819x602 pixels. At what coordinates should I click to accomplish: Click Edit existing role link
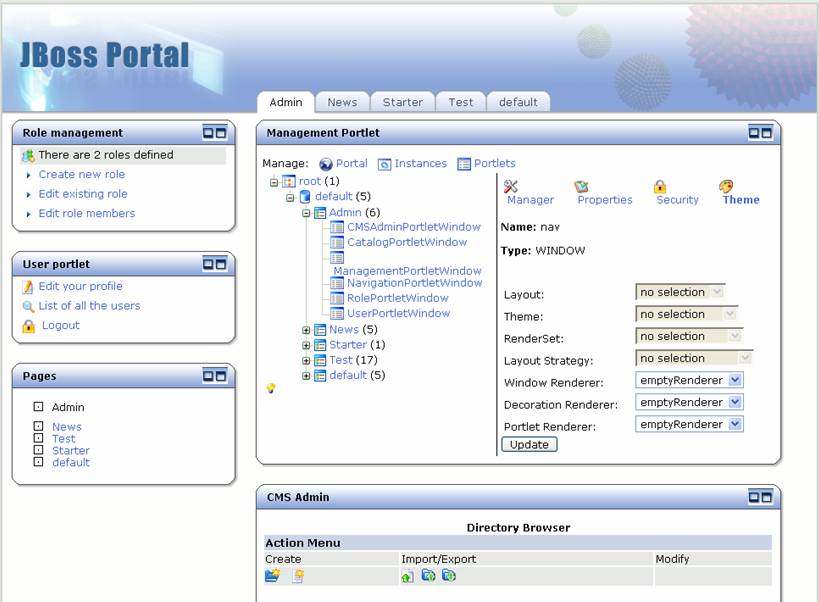pos(83,194)
